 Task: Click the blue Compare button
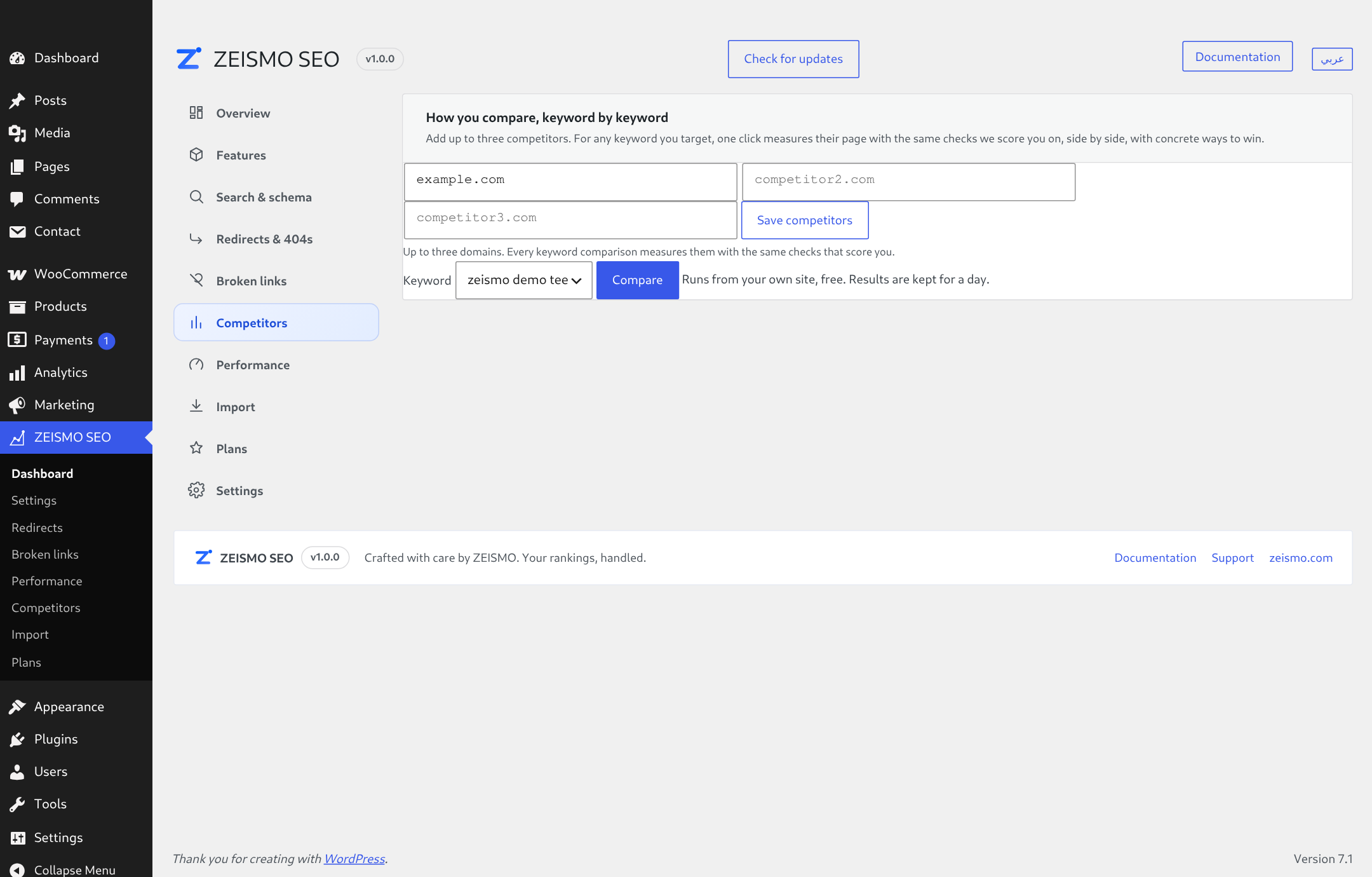(638, 280)
